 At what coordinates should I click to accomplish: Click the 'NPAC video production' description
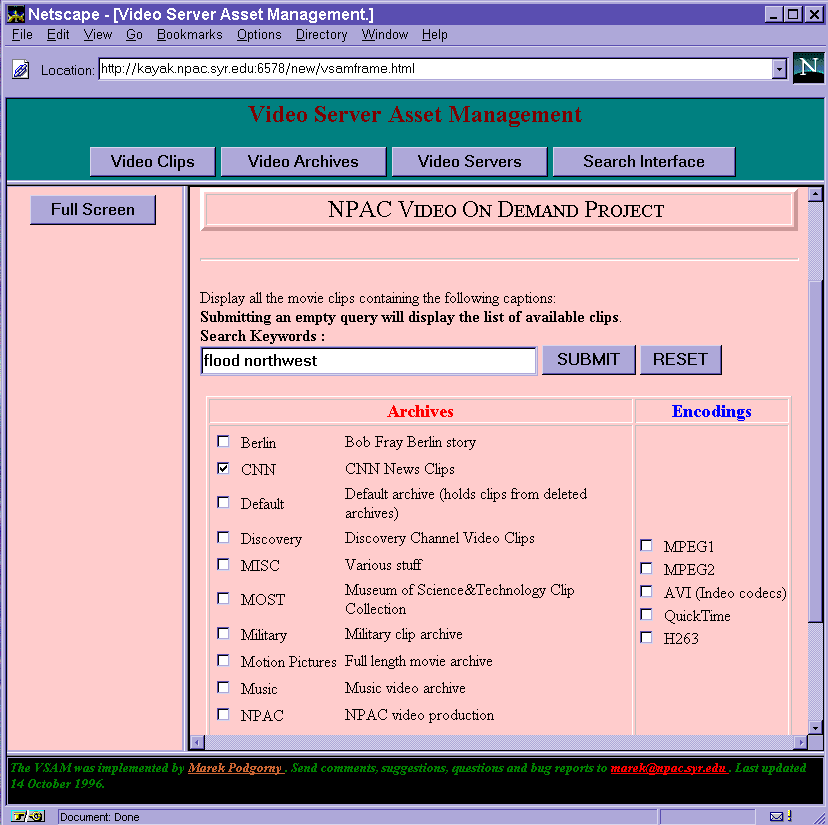click(419, 715)
